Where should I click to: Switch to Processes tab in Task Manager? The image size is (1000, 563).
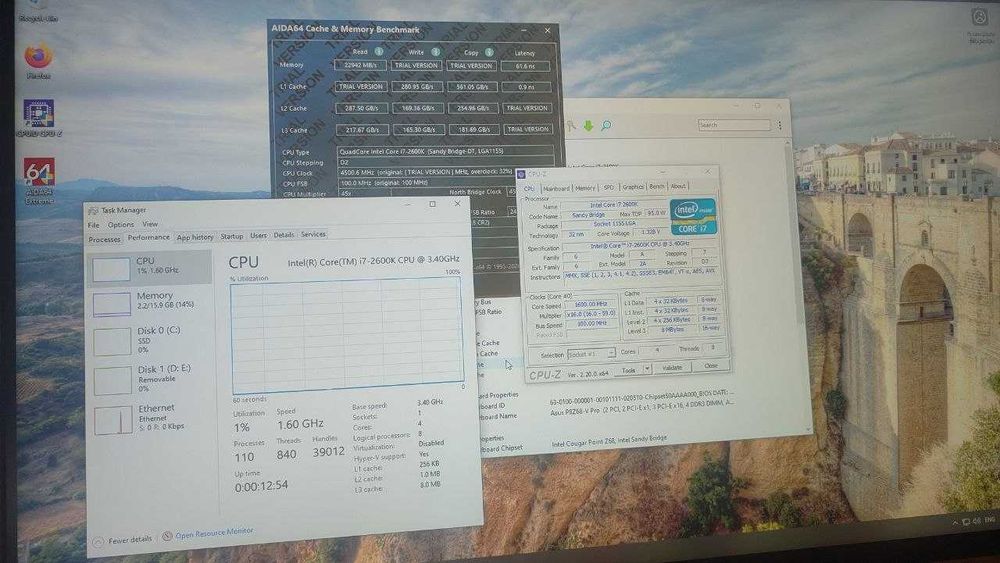click(105, 239)
